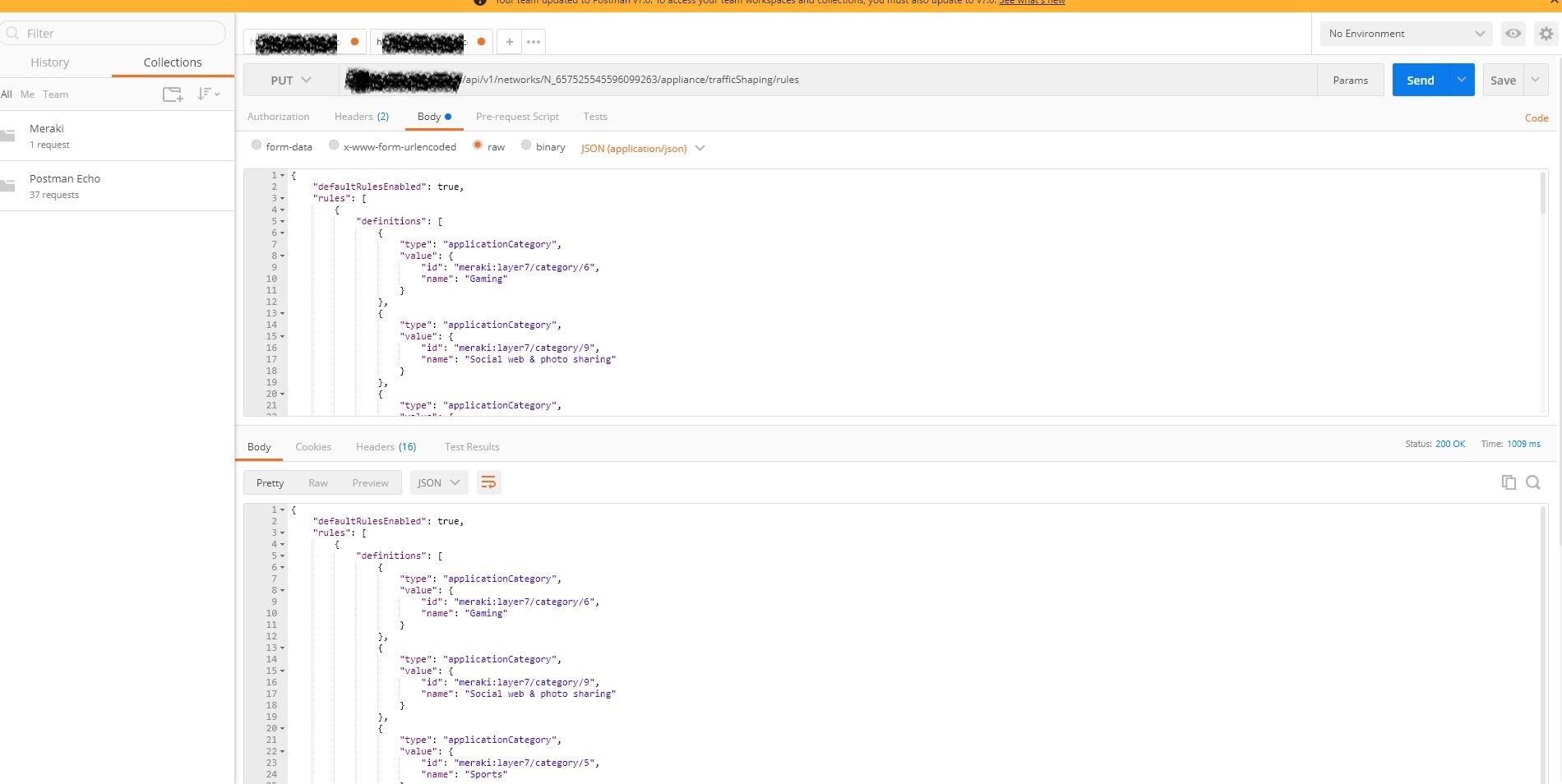Open the Code snippet generator link

[x=1536, y=118]
